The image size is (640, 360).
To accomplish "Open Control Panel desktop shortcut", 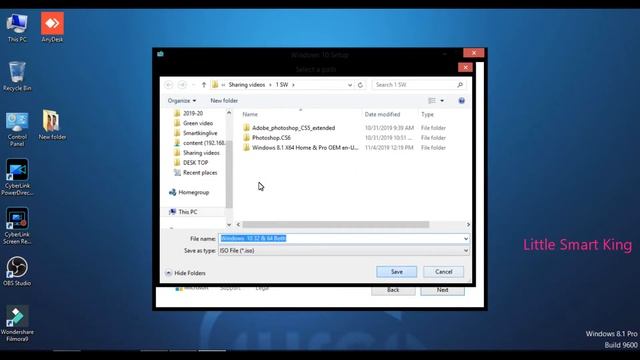I will 17,129.
